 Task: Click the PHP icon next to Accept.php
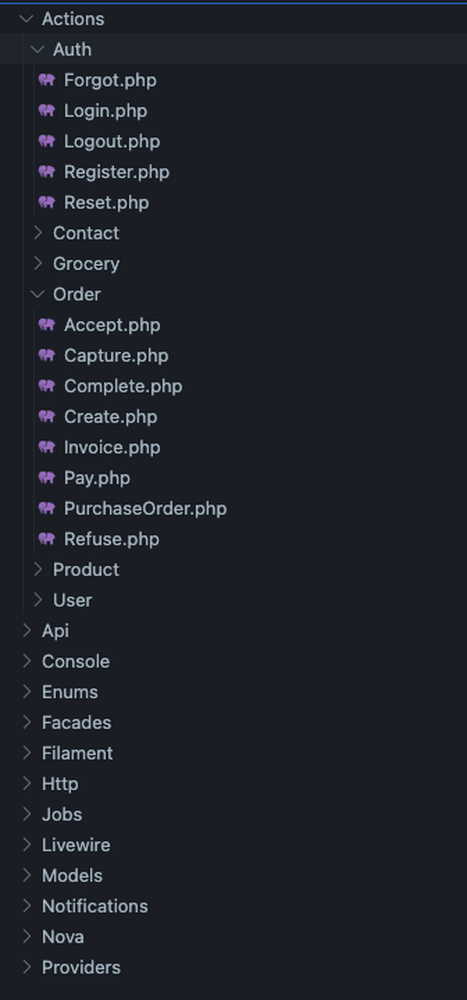(x=47, y=325)
